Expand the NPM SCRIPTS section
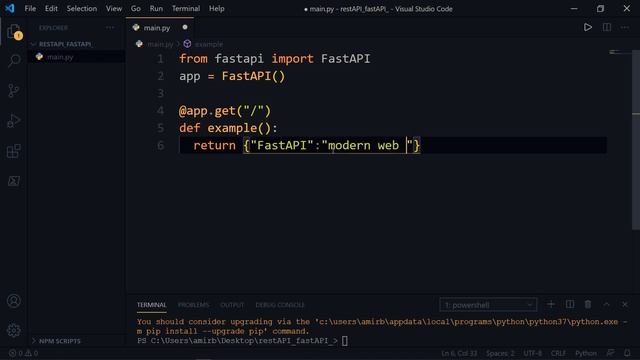This screenshot has height=360, width=640. click(77, 341)
